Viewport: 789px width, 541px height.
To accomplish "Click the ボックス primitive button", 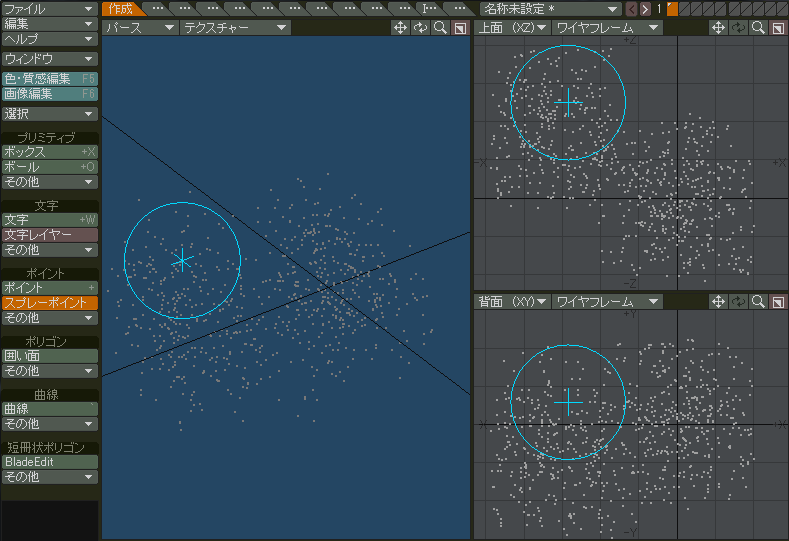I will (x=49, y=151).
